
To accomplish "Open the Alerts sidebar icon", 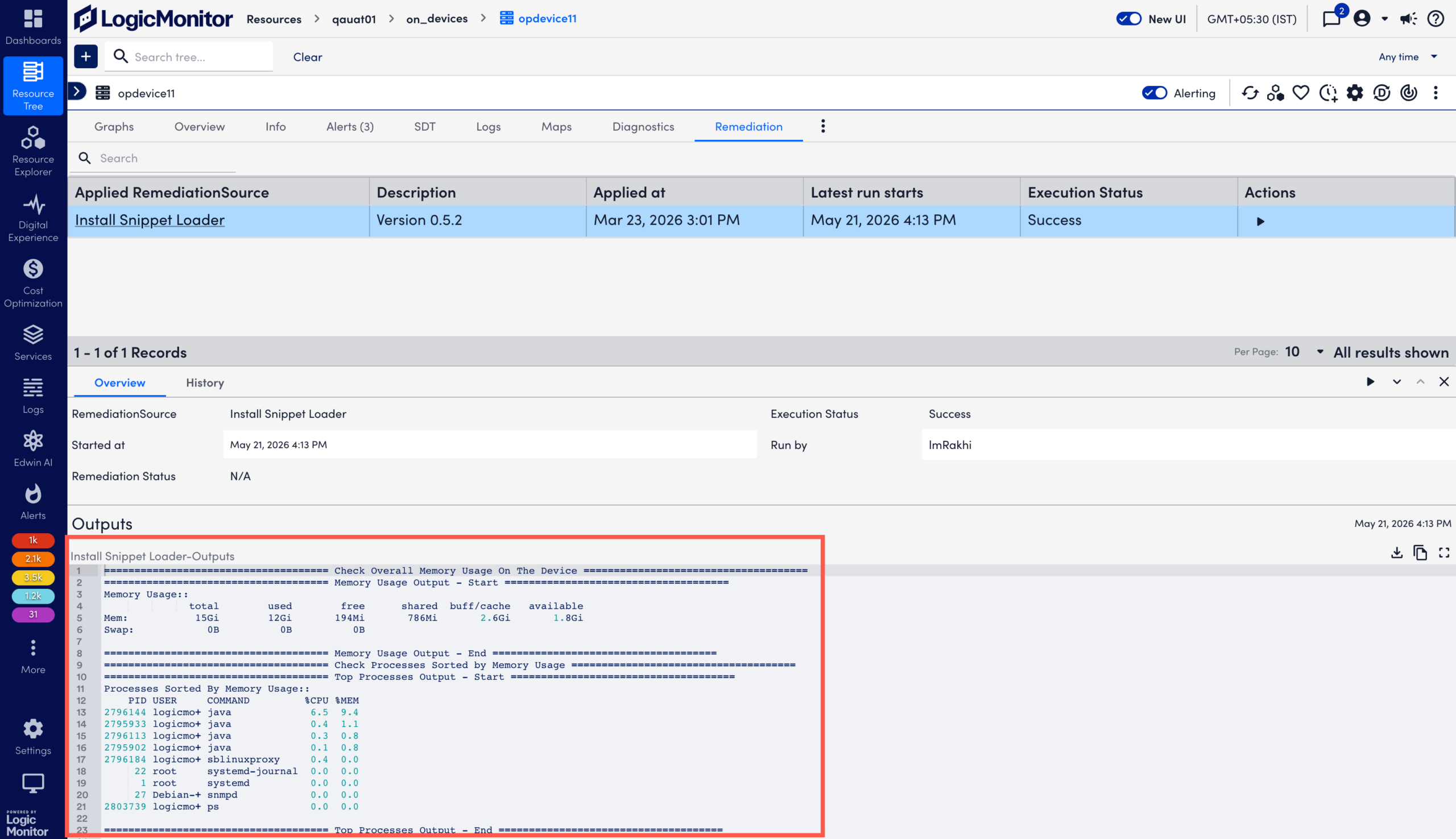I will (x=33, y=501).
